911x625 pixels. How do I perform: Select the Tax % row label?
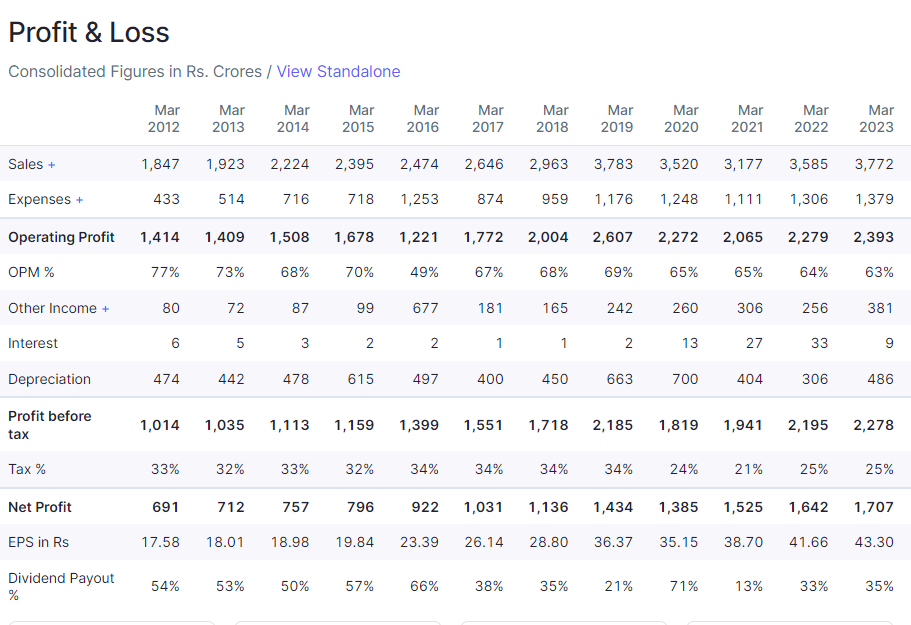tap(27, 469)
